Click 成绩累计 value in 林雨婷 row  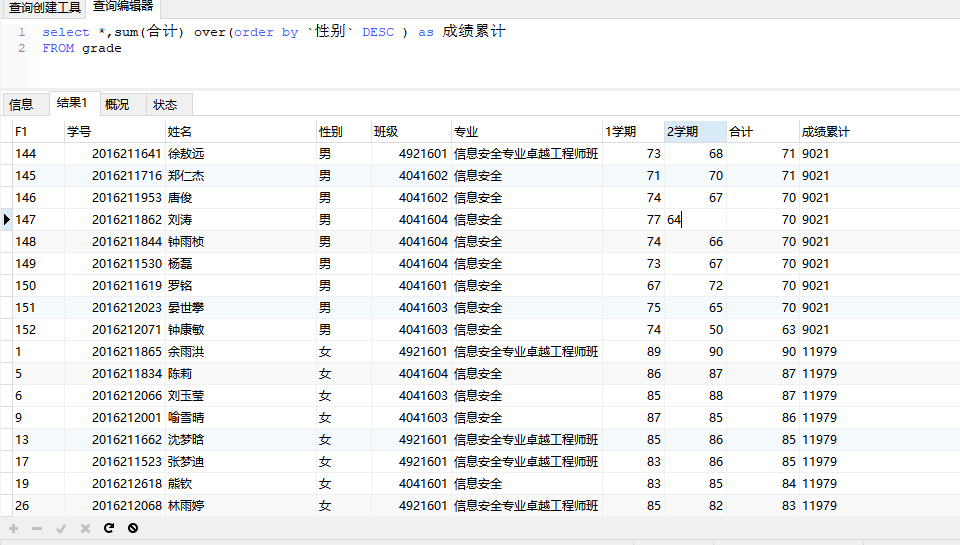click(819, 506)
